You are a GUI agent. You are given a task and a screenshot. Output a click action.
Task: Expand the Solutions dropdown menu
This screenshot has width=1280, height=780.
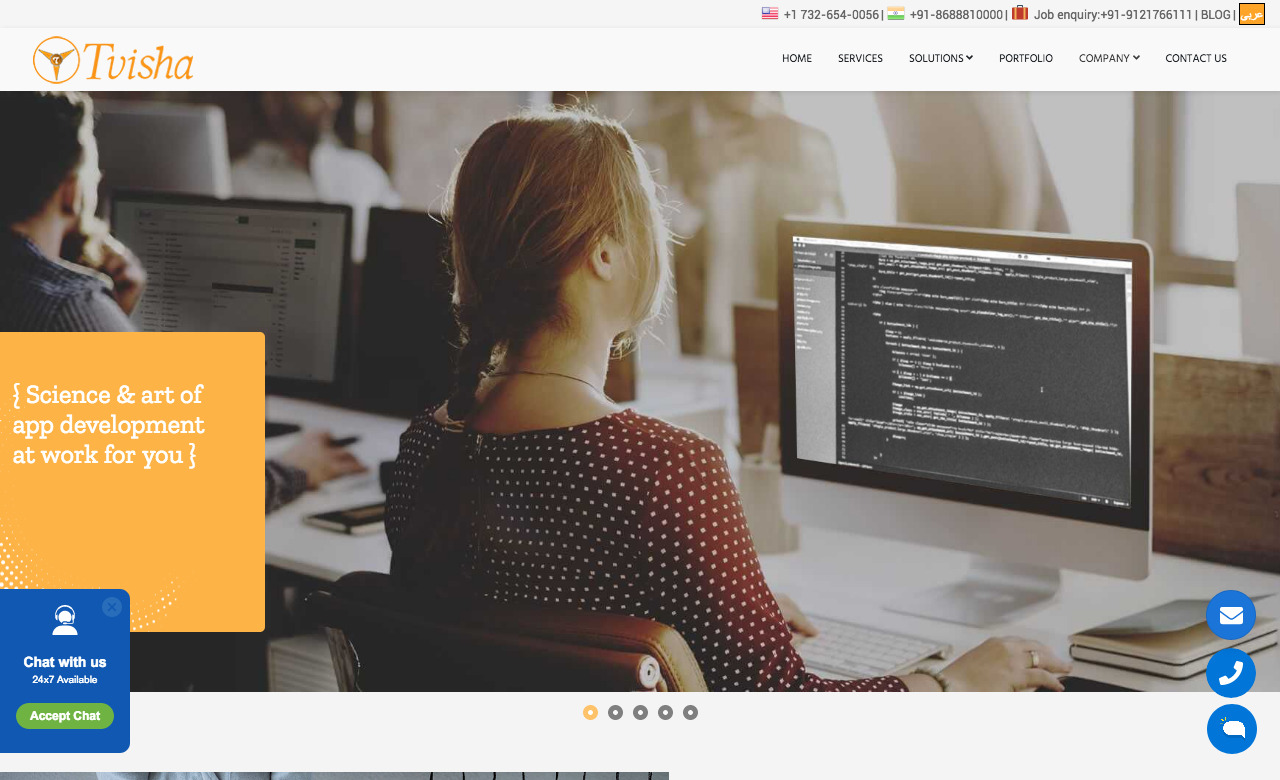click(x=940, y=59)
